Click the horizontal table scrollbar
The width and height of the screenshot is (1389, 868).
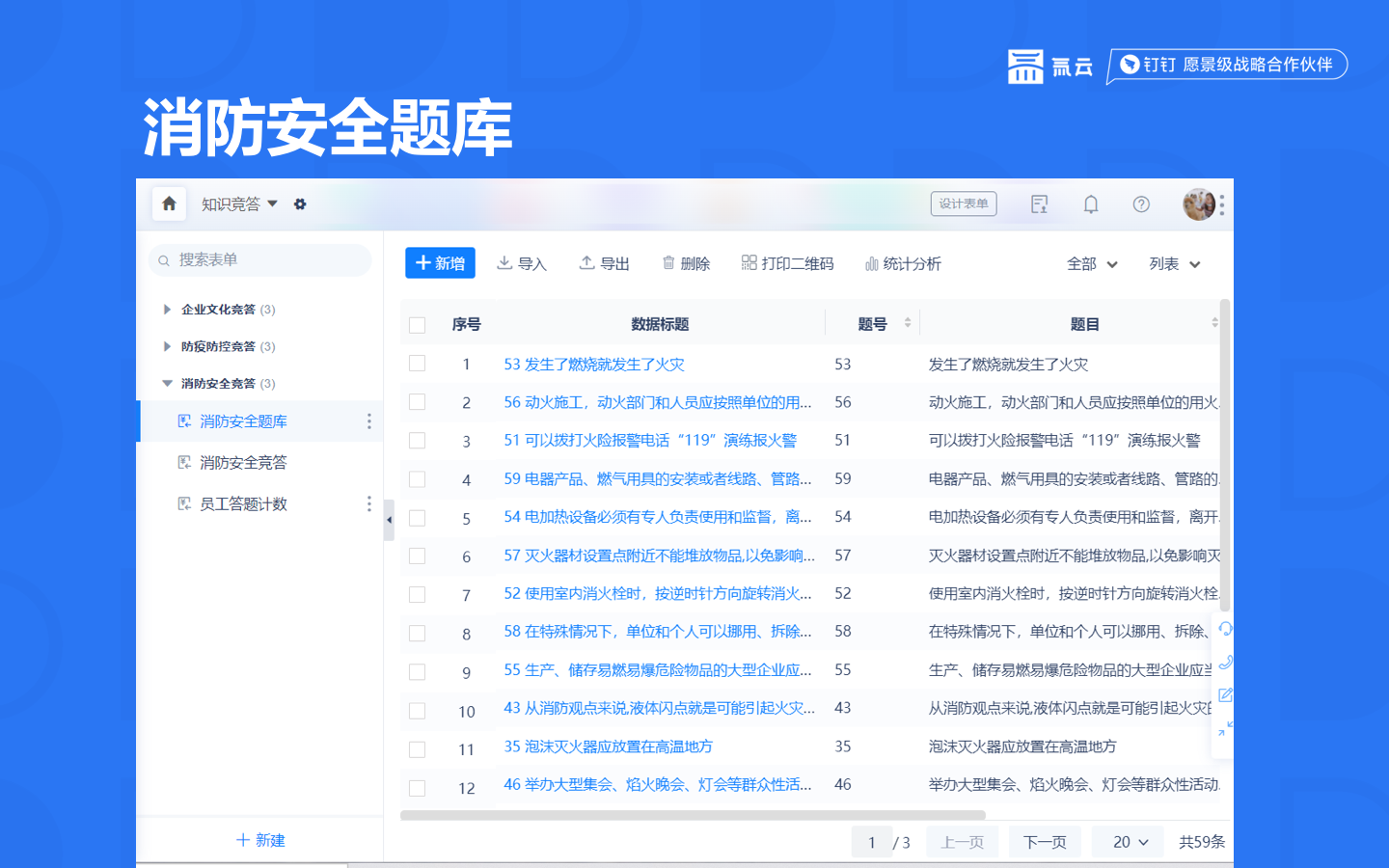(693, 816)
